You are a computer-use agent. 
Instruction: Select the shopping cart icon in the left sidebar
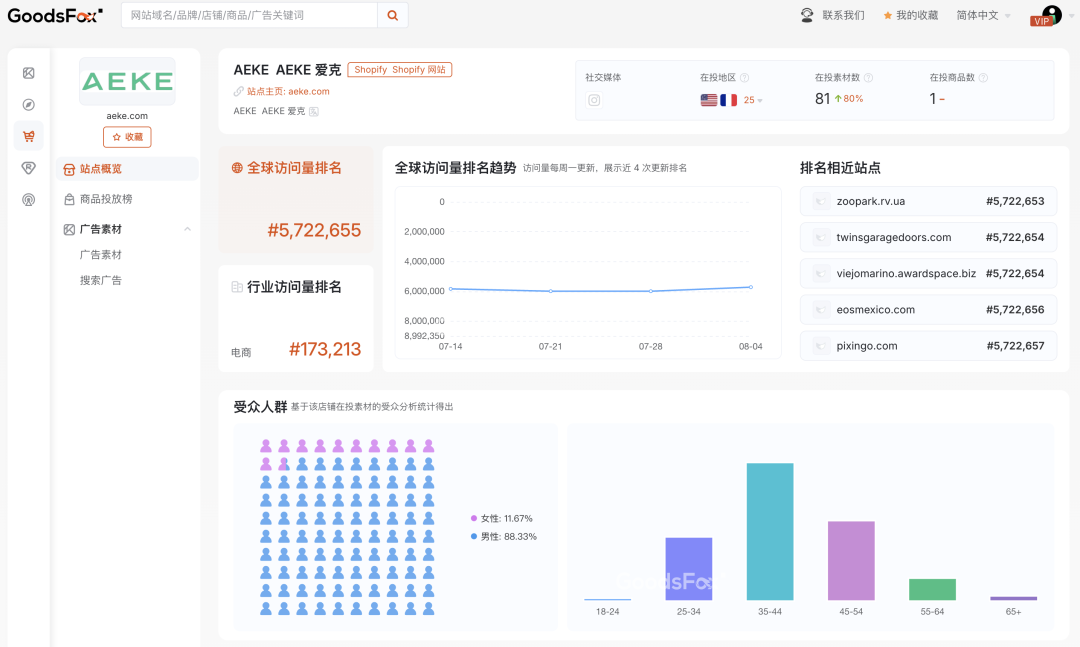(28, 136)
